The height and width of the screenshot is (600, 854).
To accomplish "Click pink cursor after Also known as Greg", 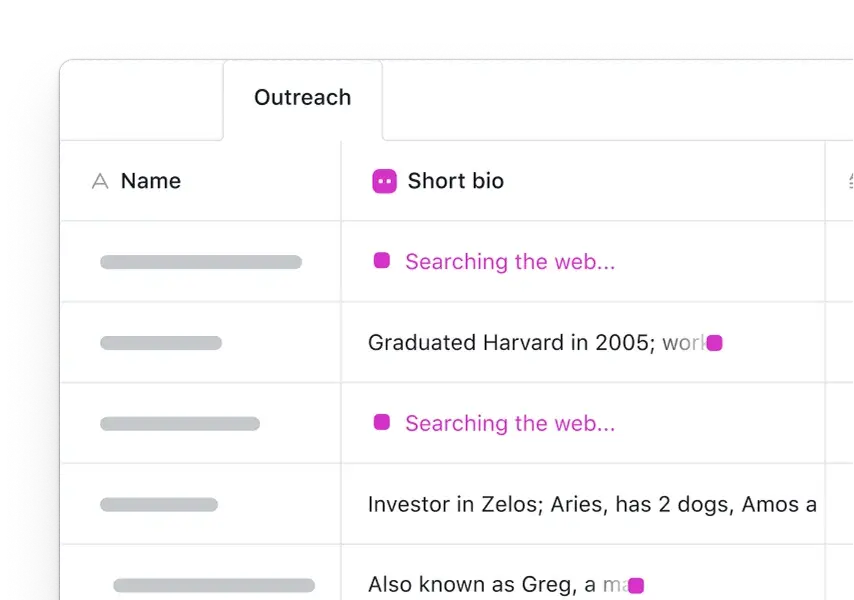I will coord(635,585).
